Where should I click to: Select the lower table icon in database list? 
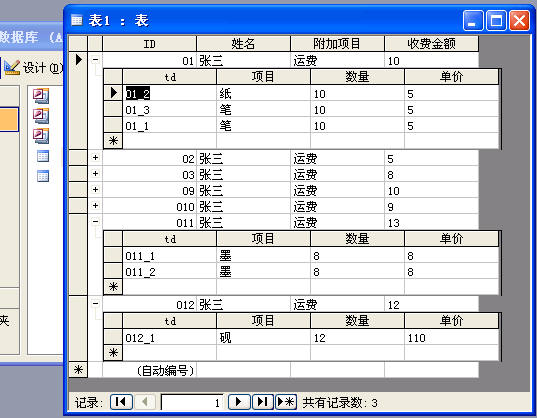(43, 176)
